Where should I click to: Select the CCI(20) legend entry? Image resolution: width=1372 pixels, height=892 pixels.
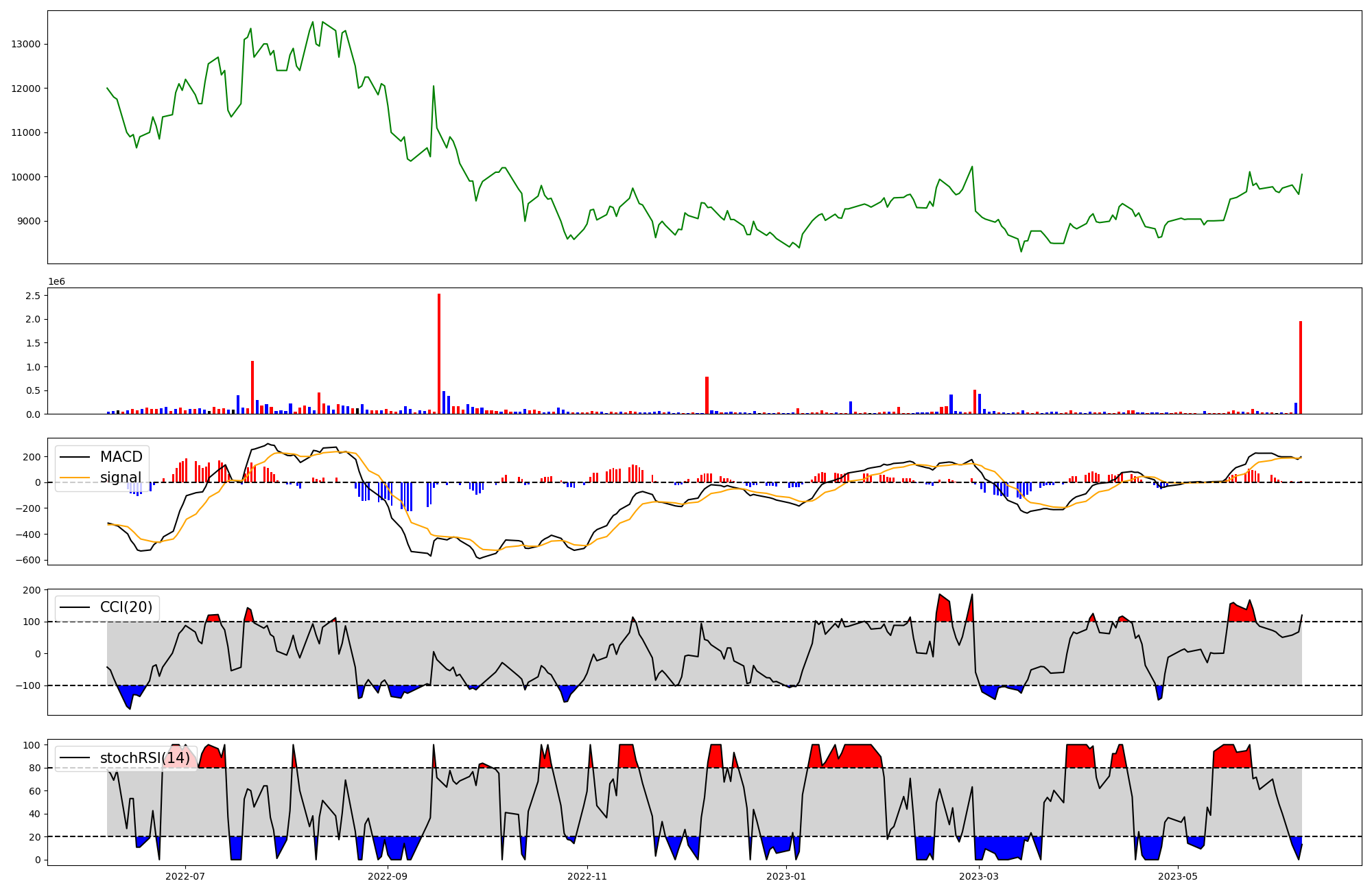(x=126, y=607)
